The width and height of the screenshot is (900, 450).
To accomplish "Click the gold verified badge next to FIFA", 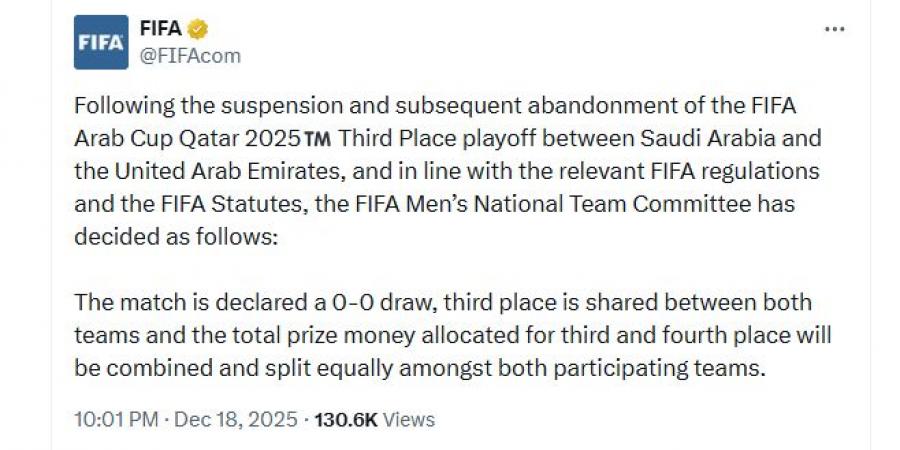I will (x=199, y=29).
